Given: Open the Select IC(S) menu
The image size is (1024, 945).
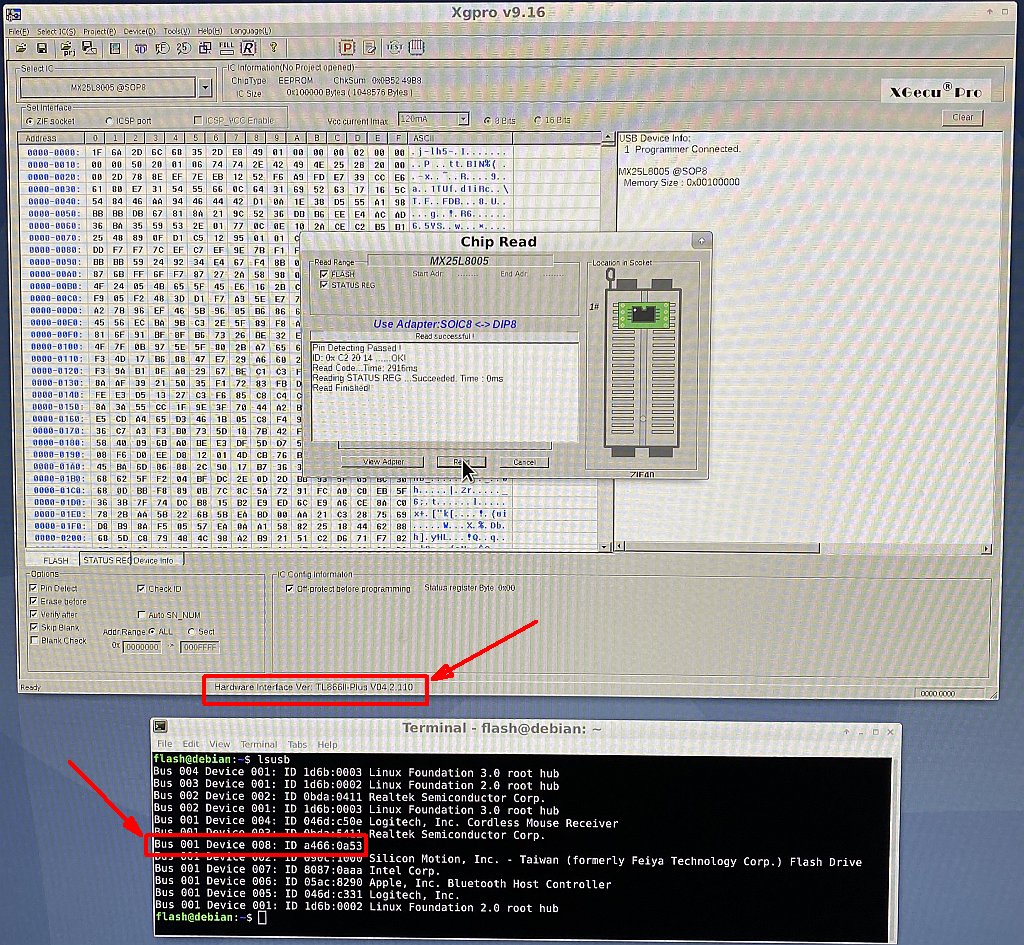Looking at the screenshot, I should (x=56, y=31).
